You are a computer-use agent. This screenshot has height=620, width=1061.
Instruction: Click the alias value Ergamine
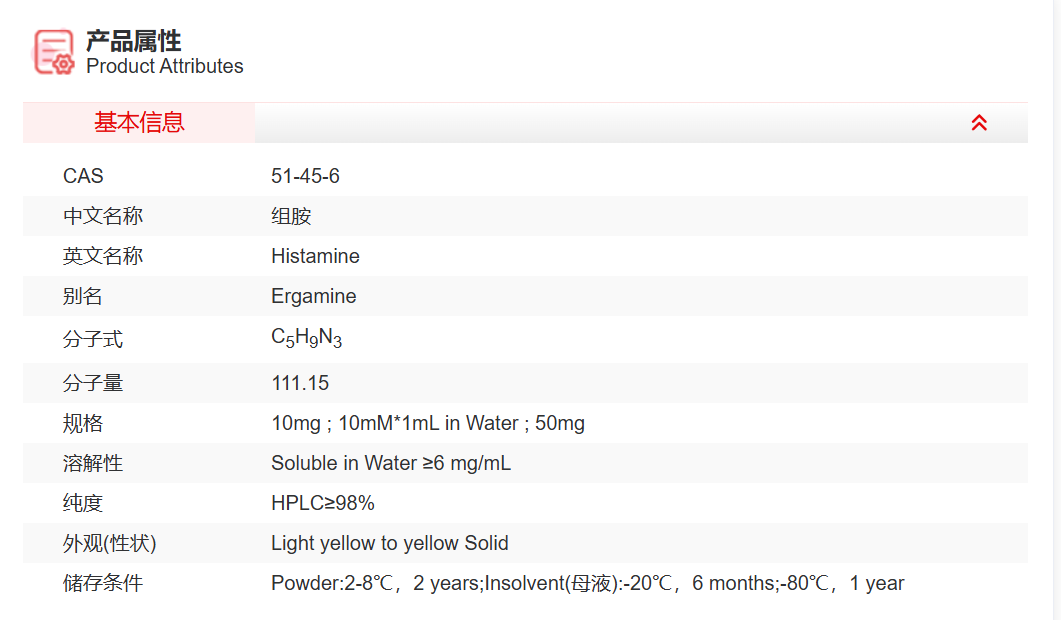point(313,296)
